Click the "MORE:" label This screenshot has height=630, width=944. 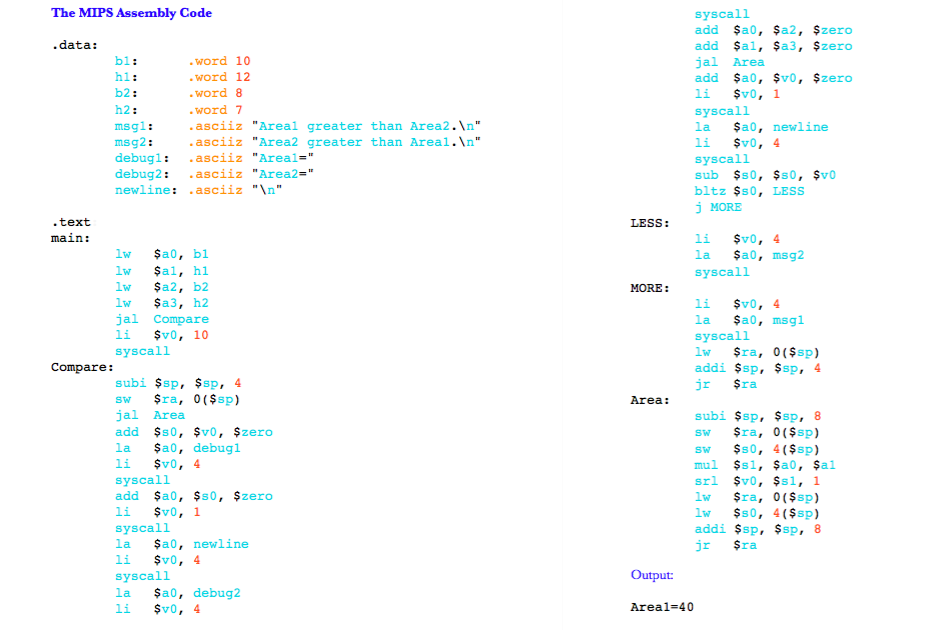[650, 288]
